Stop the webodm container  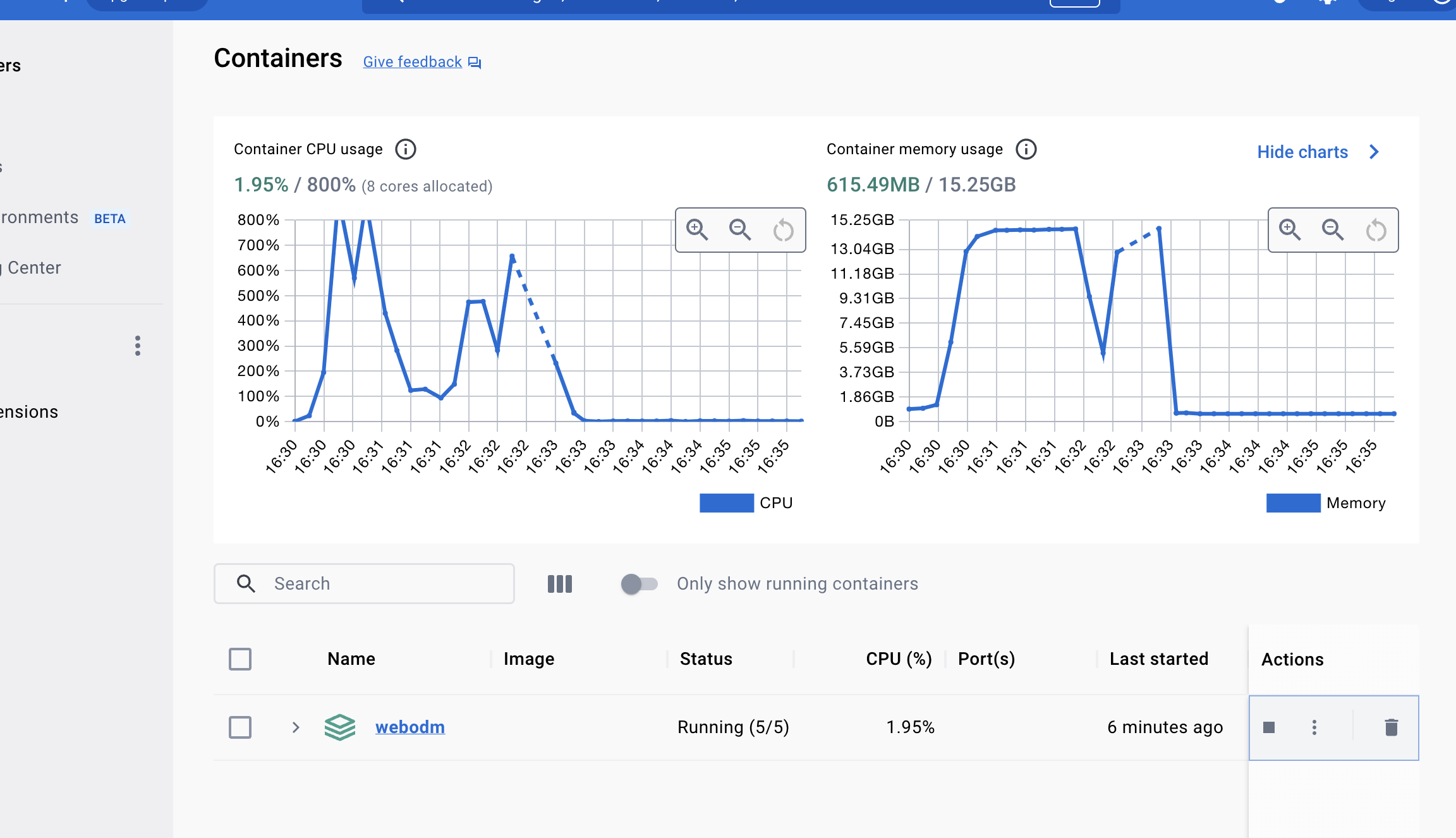click(1269, 727)
